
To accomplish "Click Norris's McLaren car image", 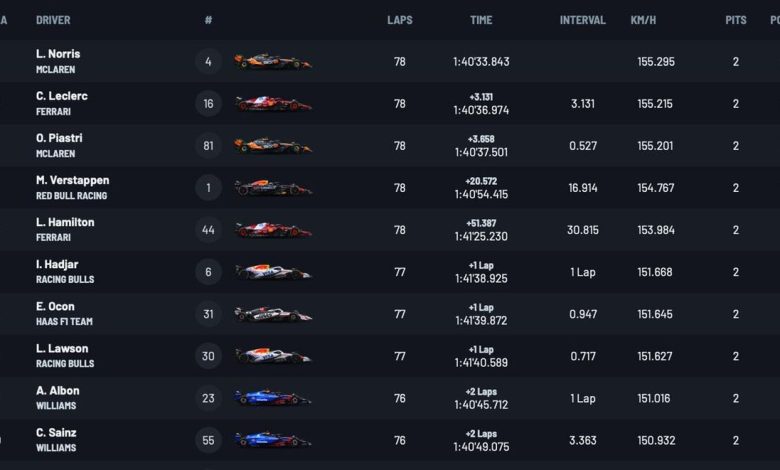I will tap(273, 62).
